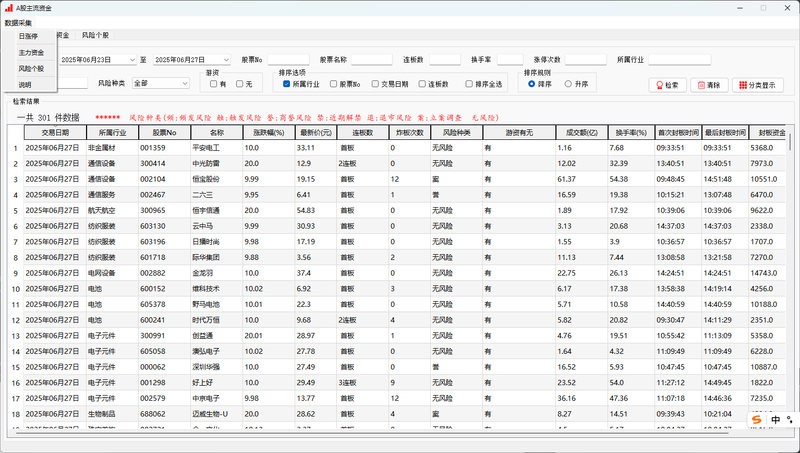Click the 连板数 input field
The width and height of the screenshot is (800, 453).
pos(445,60)
